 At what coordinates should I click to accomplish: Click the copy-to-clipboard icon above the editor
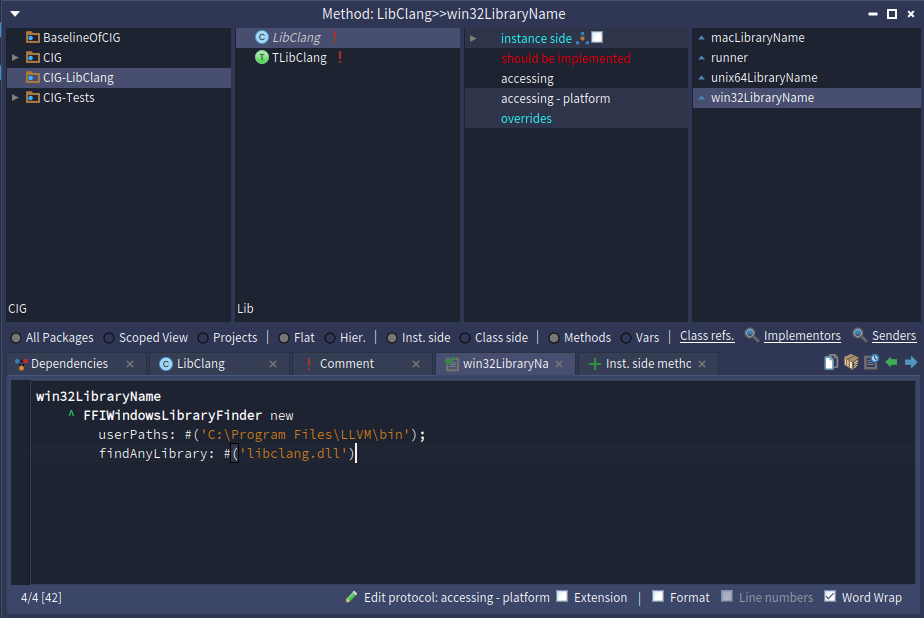coord(831,363)
